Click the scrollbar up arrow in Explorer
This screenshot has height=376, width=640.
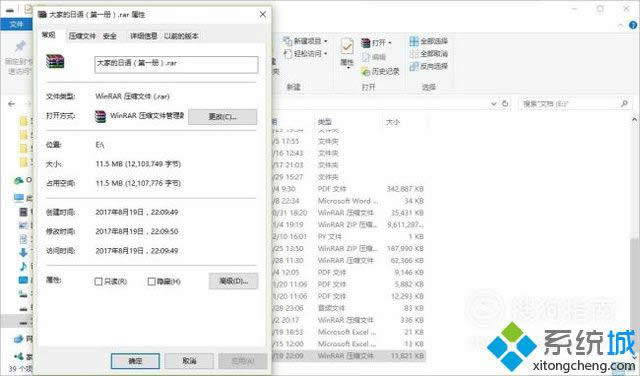635,120
